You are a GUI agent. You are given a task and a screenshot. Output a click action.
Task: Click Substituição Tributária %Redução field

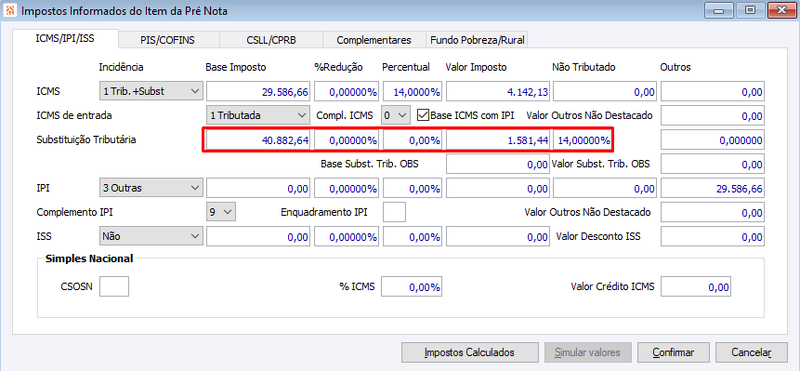(x=346, y=140)
